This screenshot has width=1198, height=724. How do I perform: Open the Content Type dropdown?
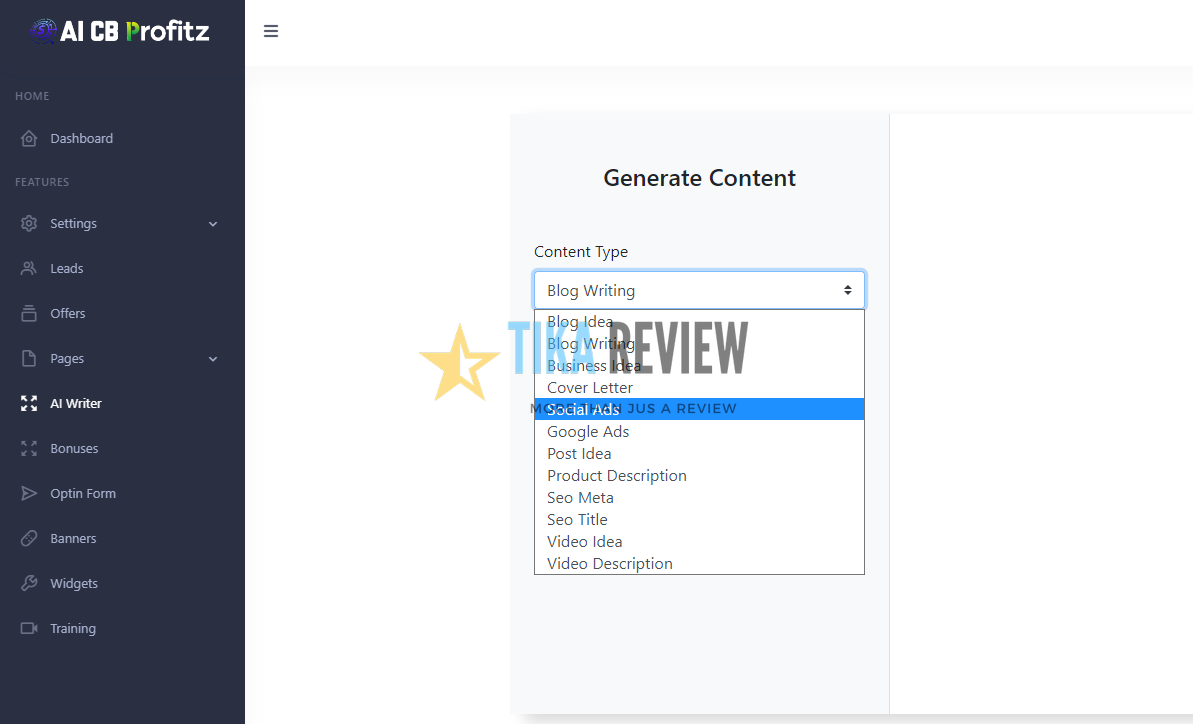(698, 290)
